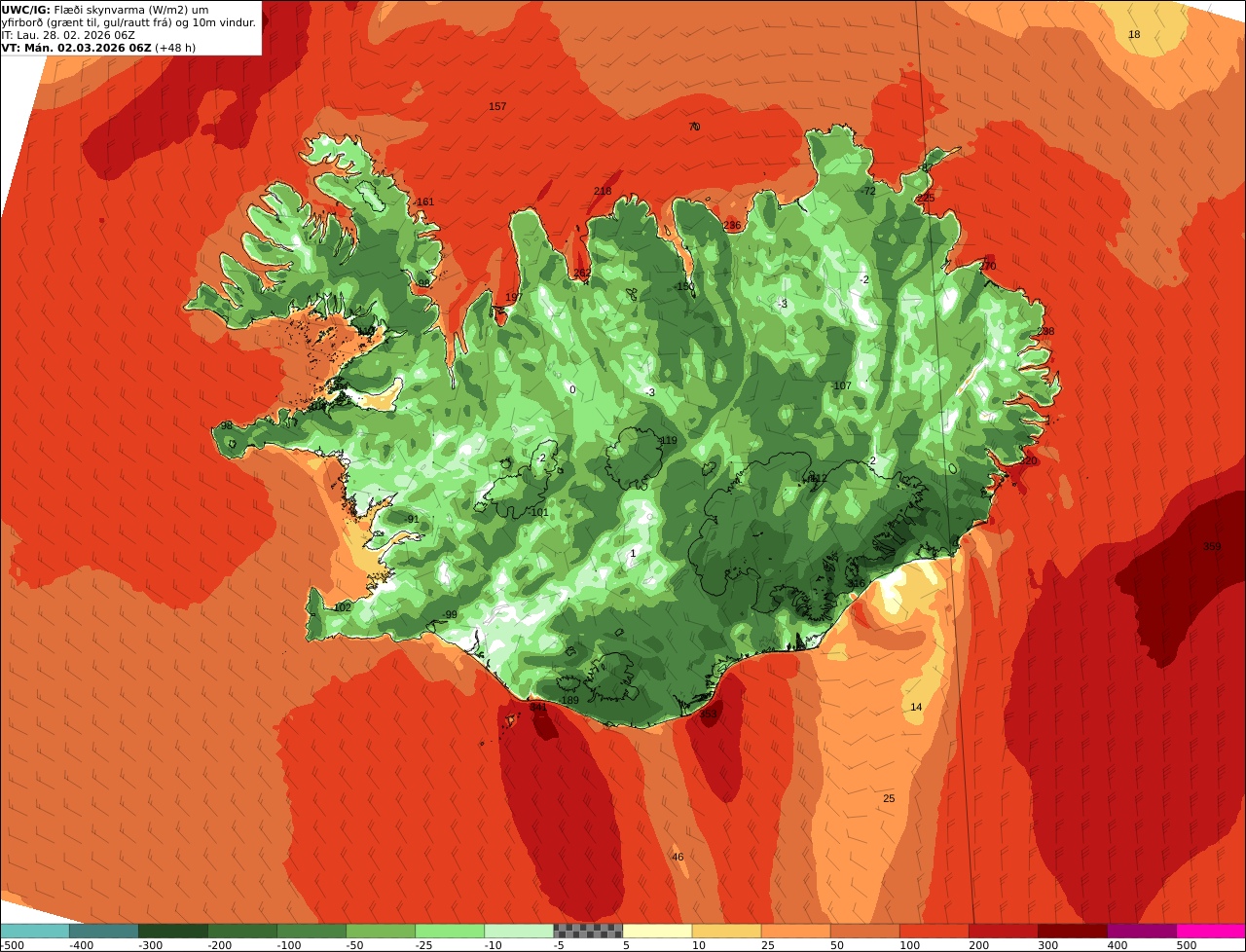Click the map value "102"
The image size is (1246, 952).
tap(342, 607)
